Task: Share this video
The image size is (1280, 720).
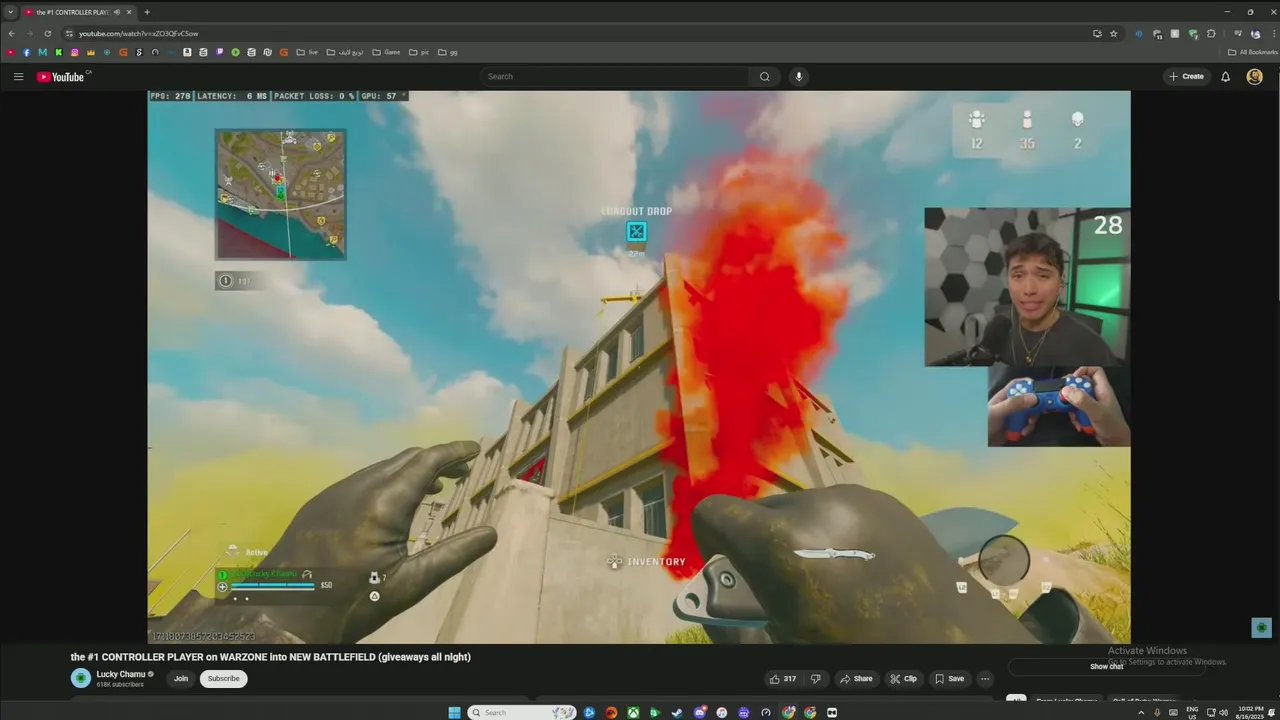Action: pyautogui.click(x=856, y=678)
